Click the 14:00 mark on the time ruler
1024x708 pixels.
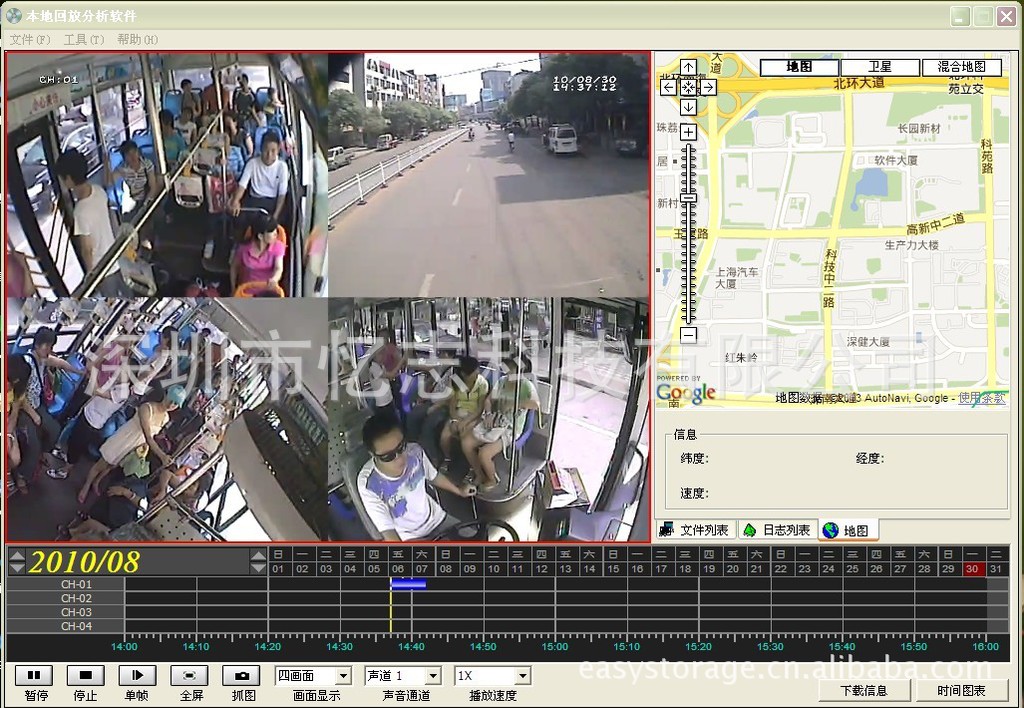click(124, 647)
